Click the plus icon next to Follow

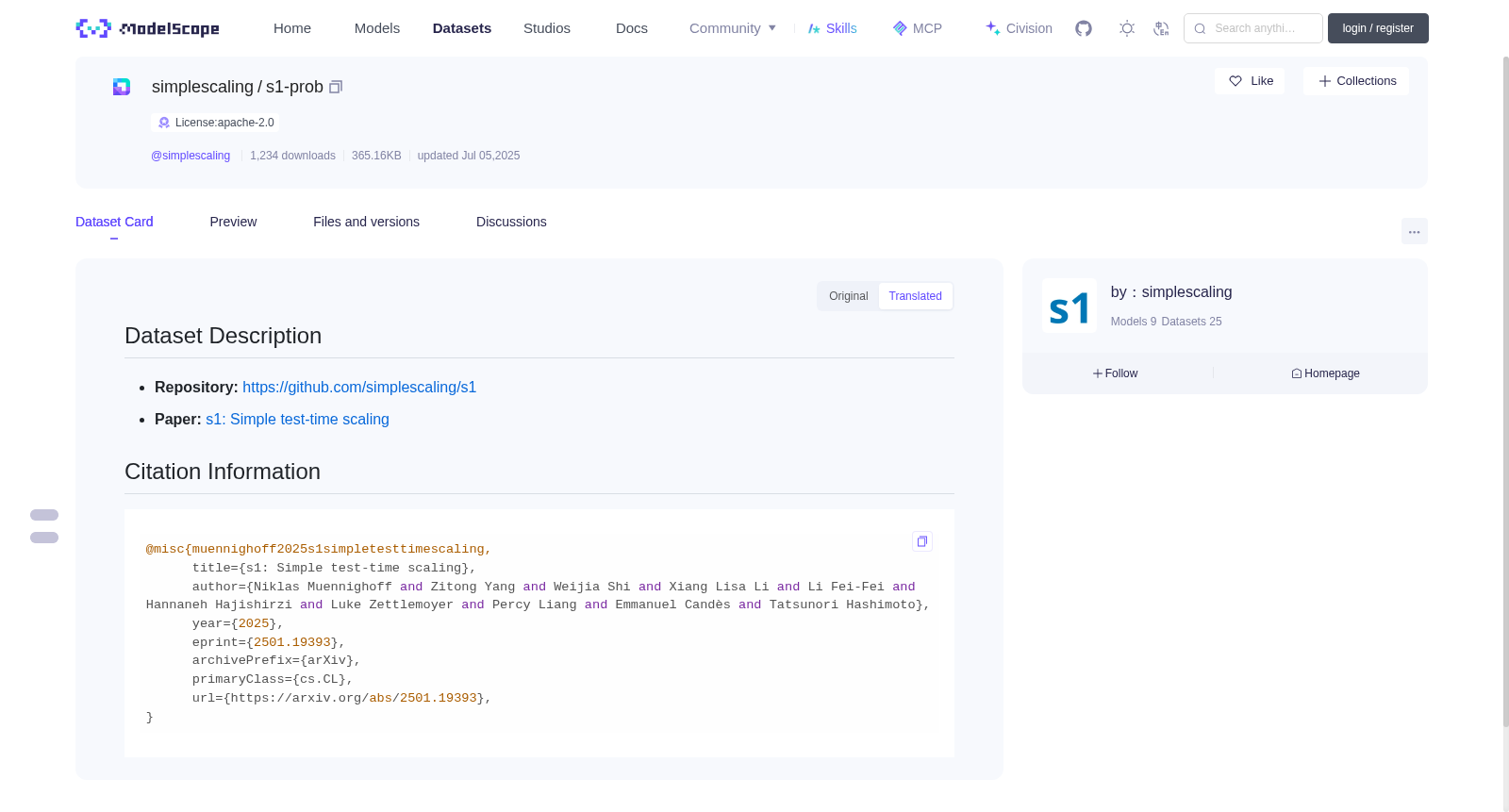point(1098,373)
